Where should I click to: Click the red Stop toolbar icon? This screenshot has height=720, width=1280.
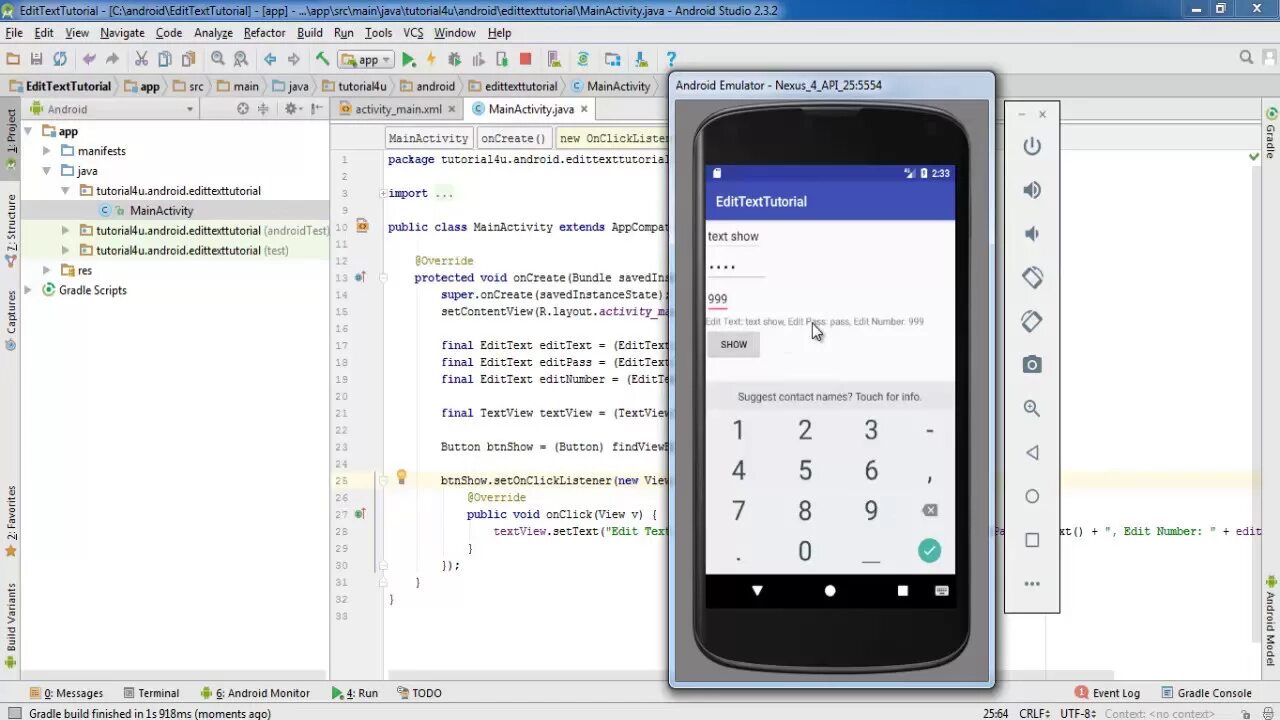pos(525,59)
